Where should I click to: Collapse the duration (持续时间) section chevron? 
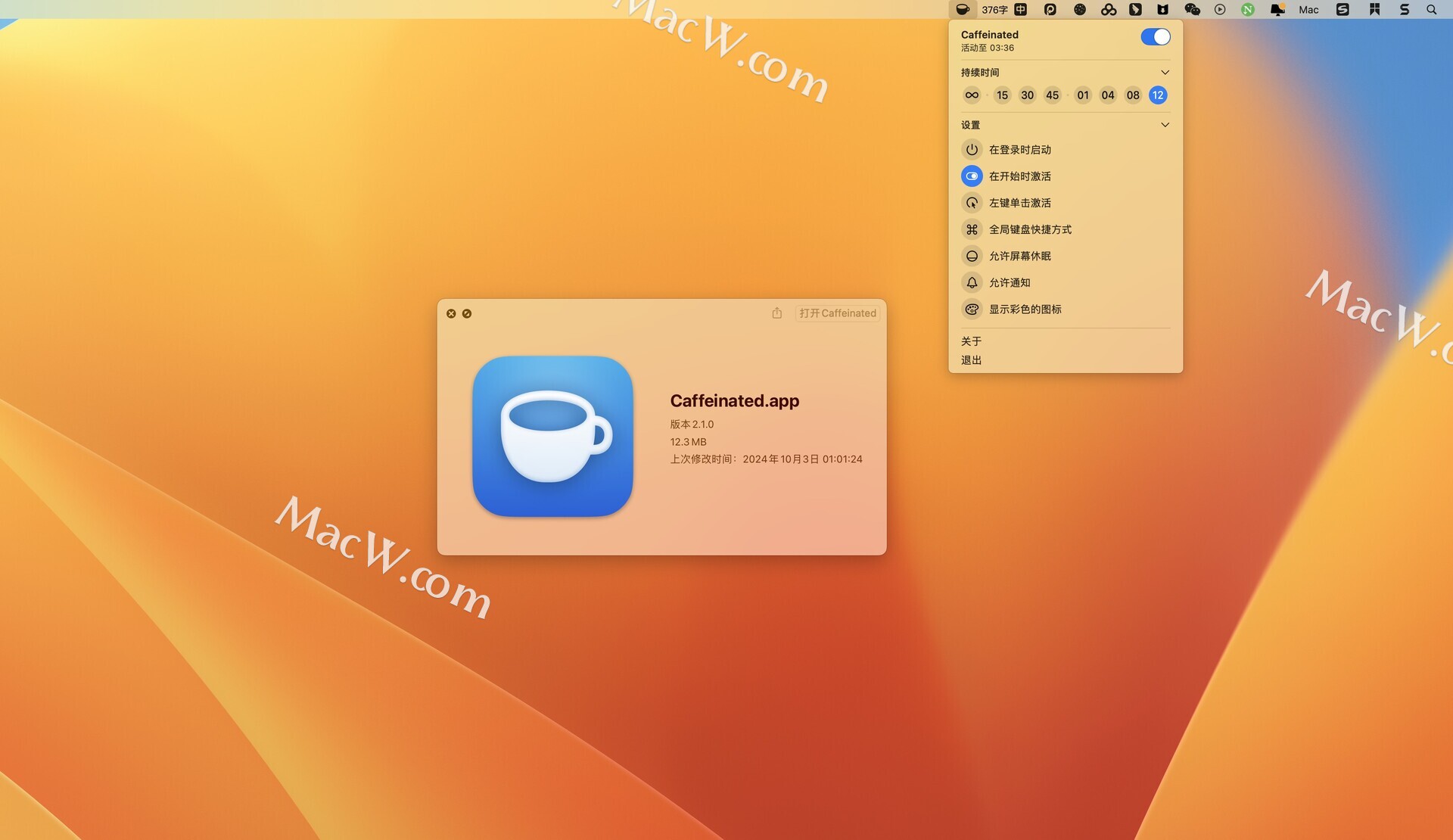tap(1165, 73)
